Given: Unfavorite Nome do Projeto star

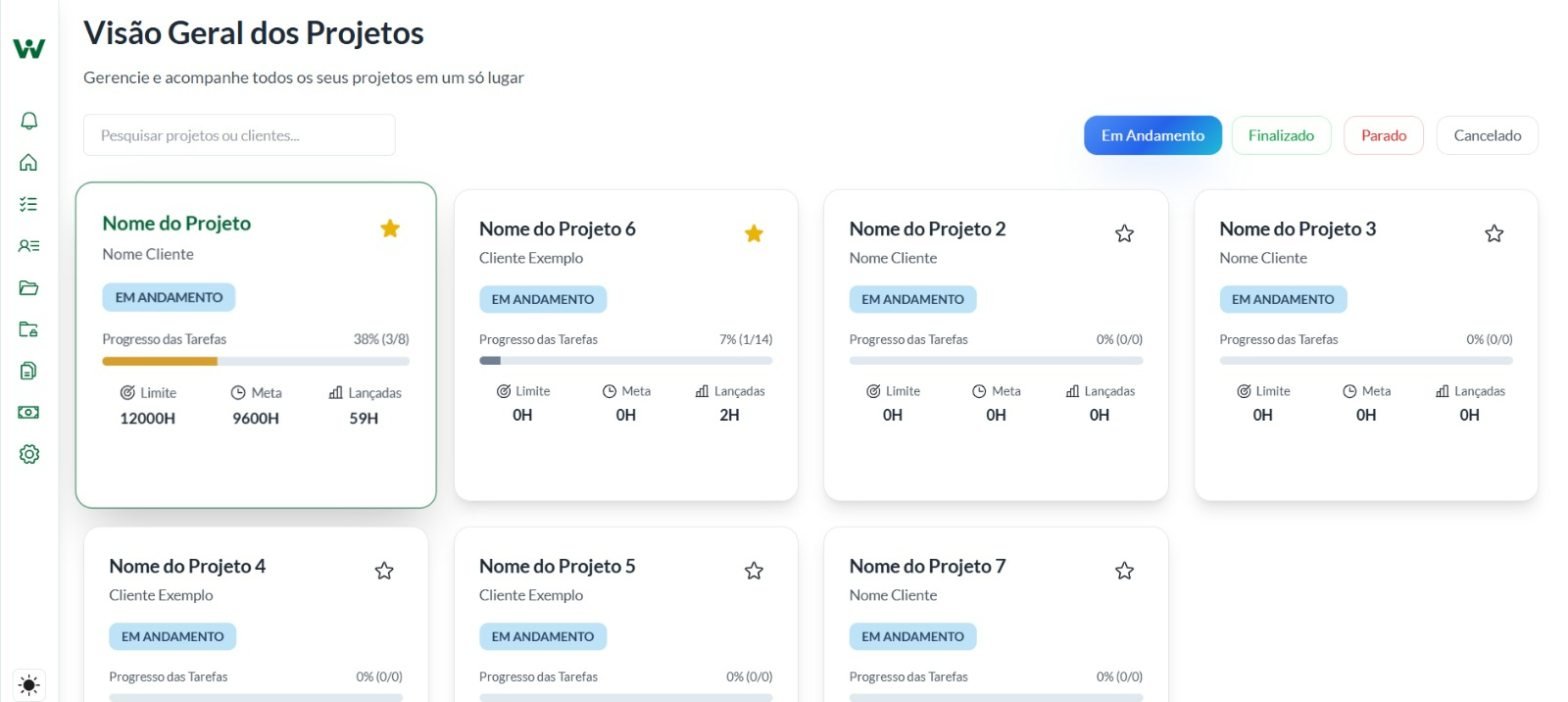Looking at the screenshot, I should [390, 228].
